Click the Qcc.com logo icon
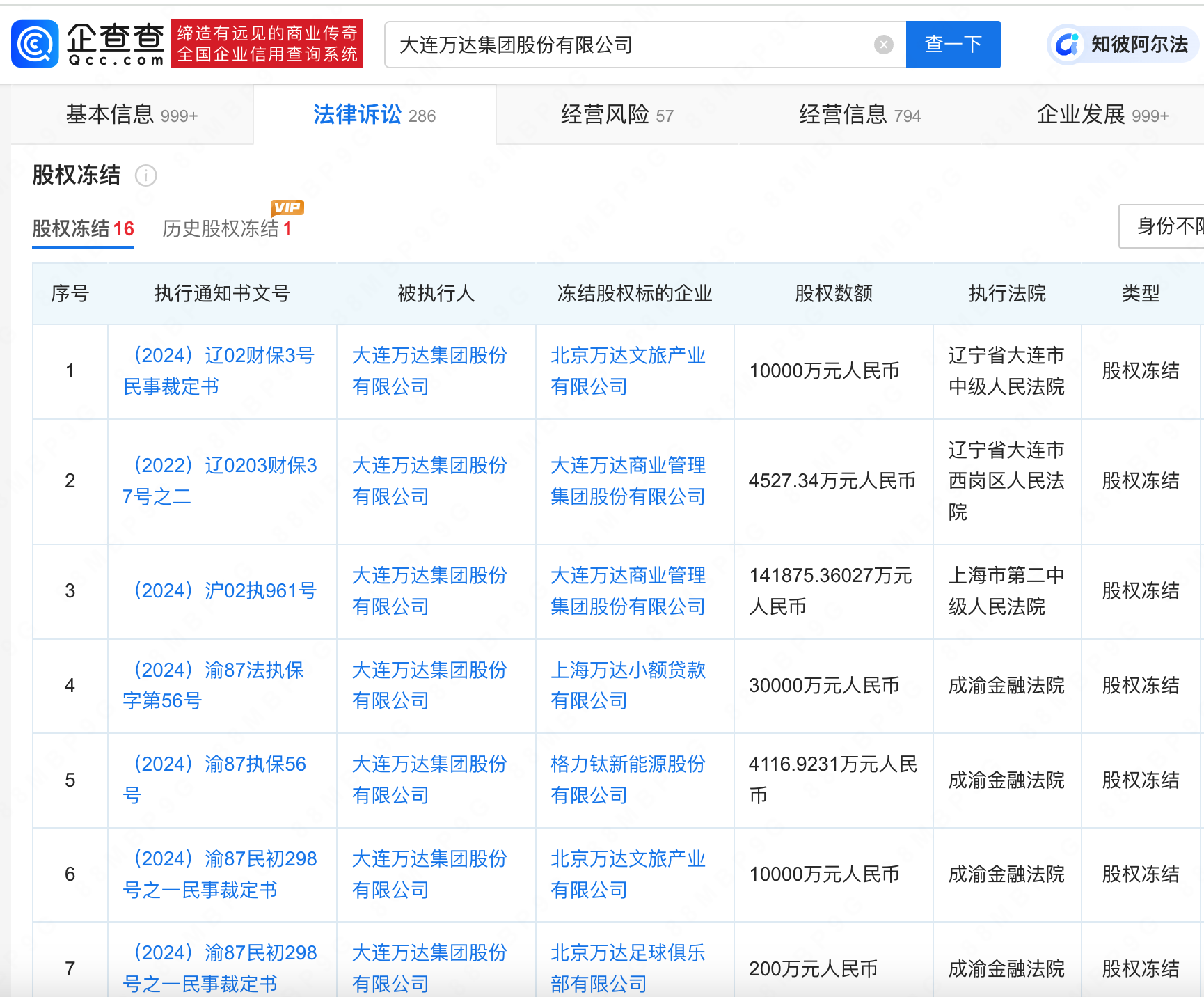 tap(35, 44)
